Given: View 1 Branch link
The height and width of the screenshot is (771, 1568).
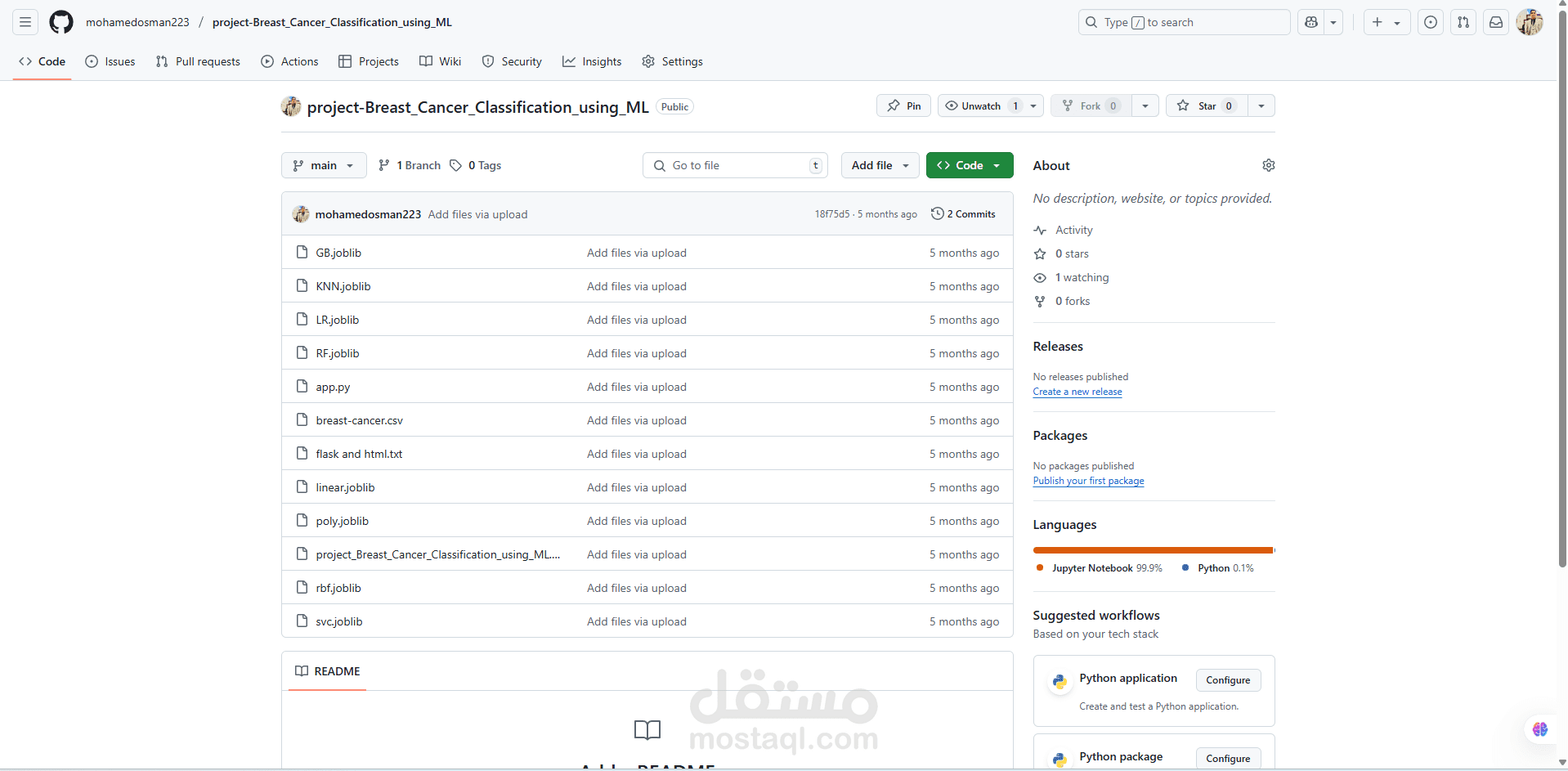Looking at the screenshot, I should (x=410, y=165).
